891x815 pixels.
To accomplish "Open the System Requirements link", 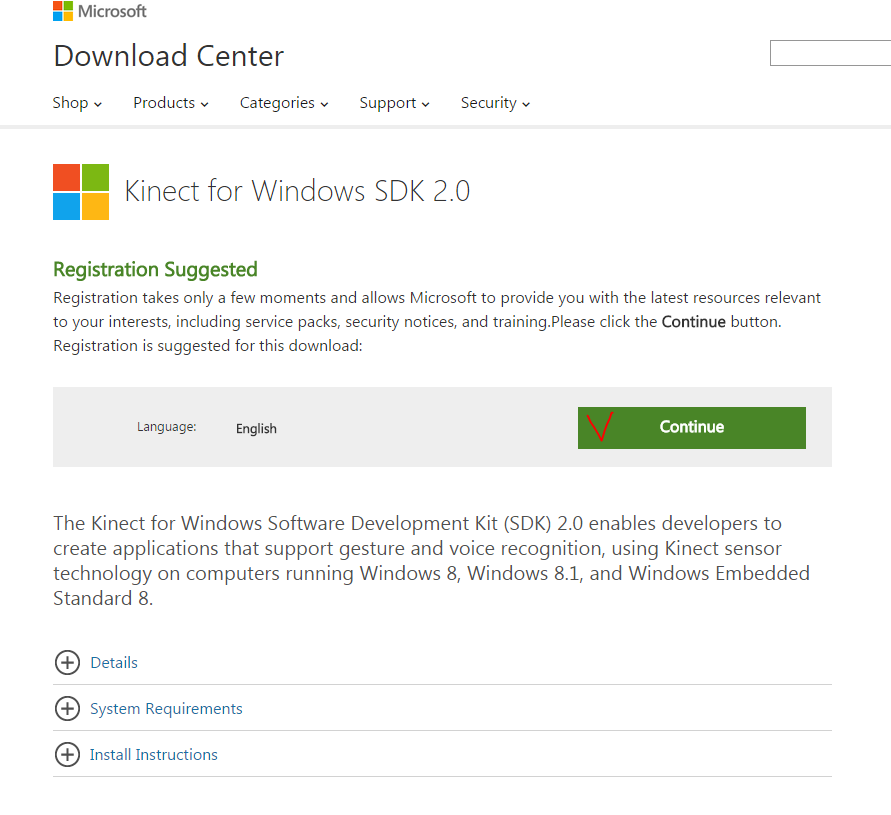I will [x=166, y=709].
